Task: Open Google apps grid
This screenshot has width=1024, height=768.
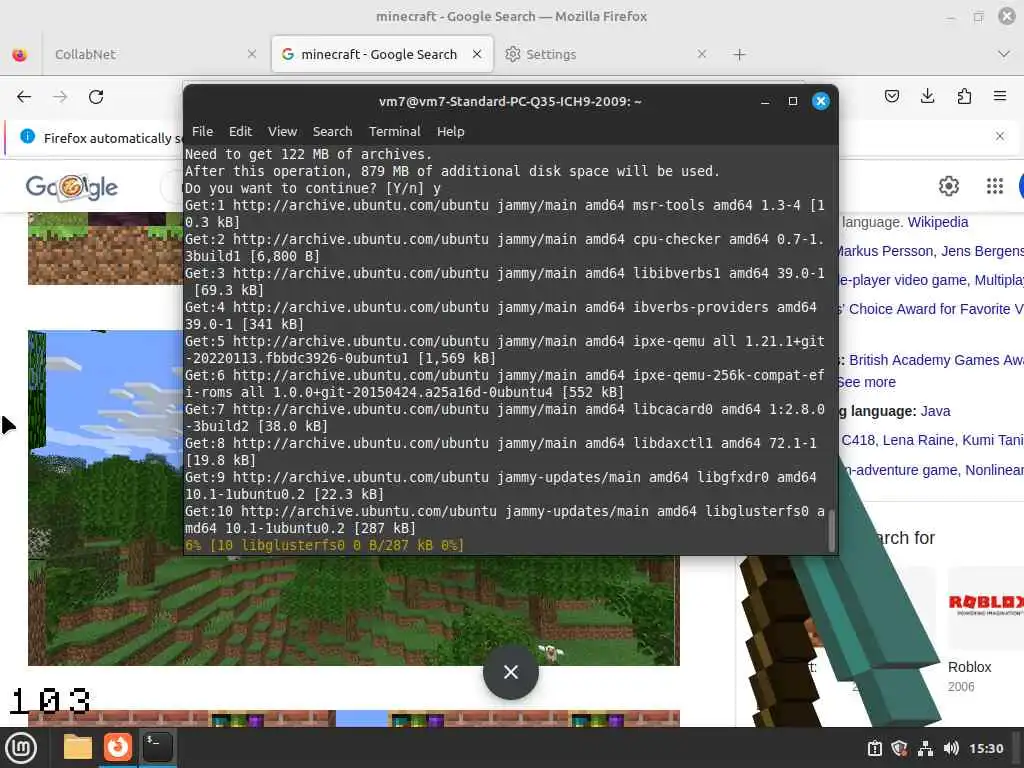Action: click(x=995, y=186)
